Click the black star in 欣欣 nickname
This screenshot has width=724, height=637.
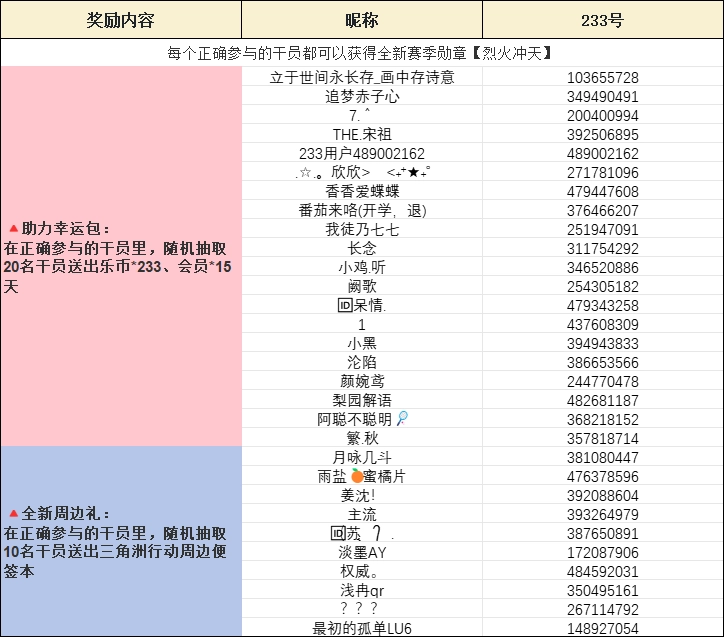413,173
